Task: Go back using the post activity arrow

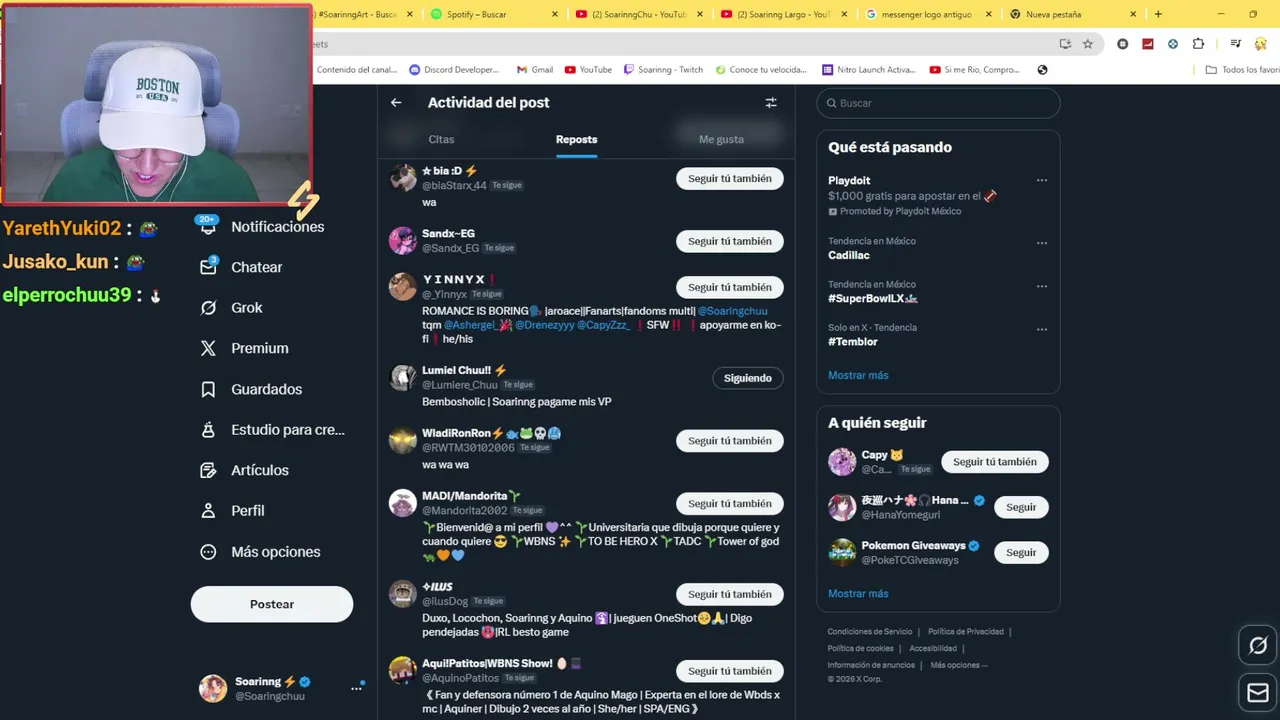Action: click(x=396, y=102)
